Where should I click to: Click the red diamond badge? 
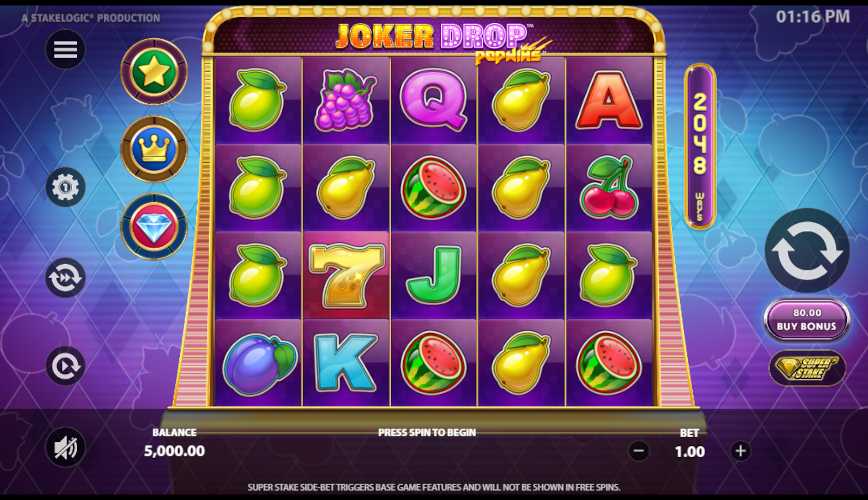154,226
